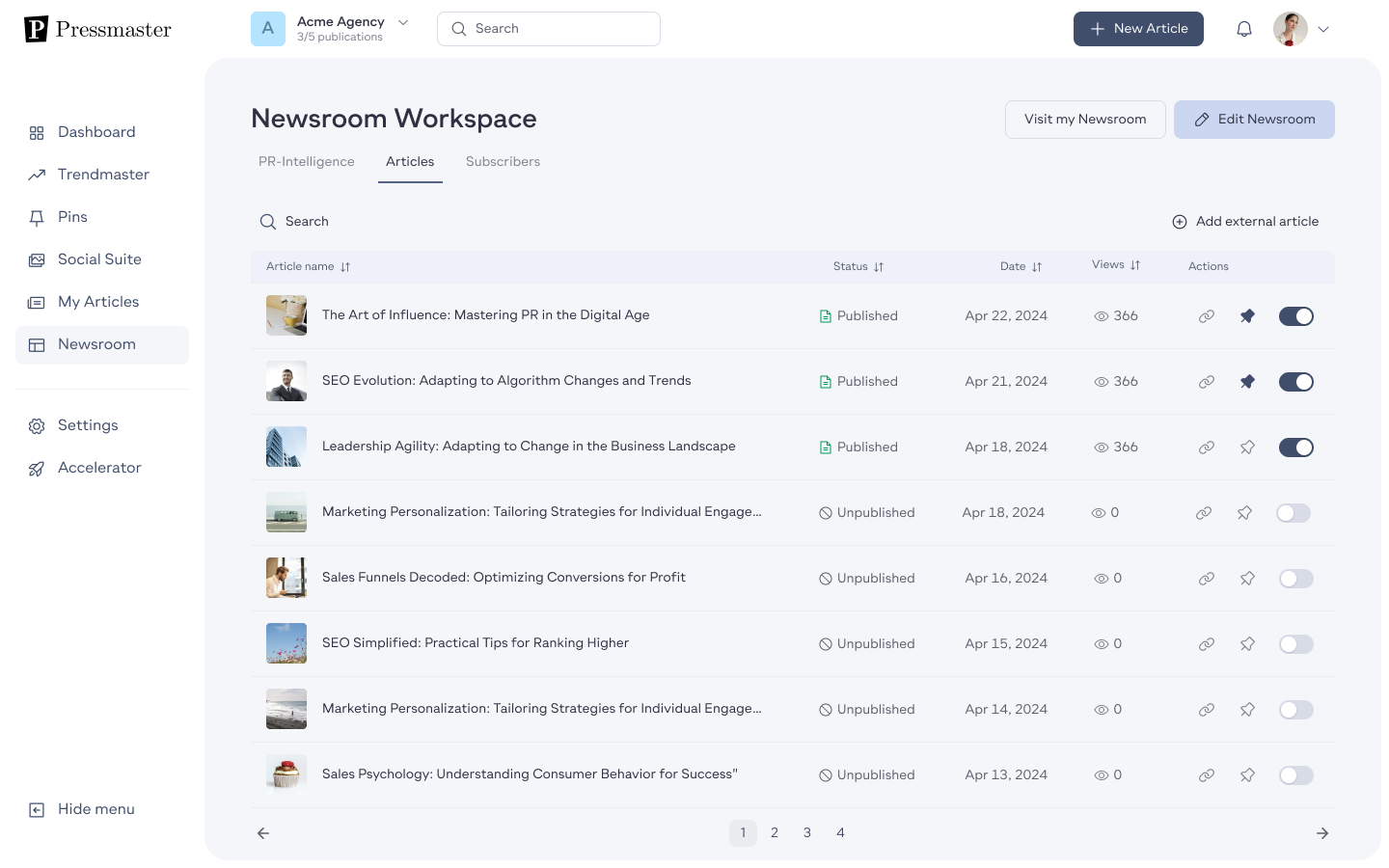Unpublish The Art of Influence article toggle
The image size is (1389, 868).
click(1296, 316)
